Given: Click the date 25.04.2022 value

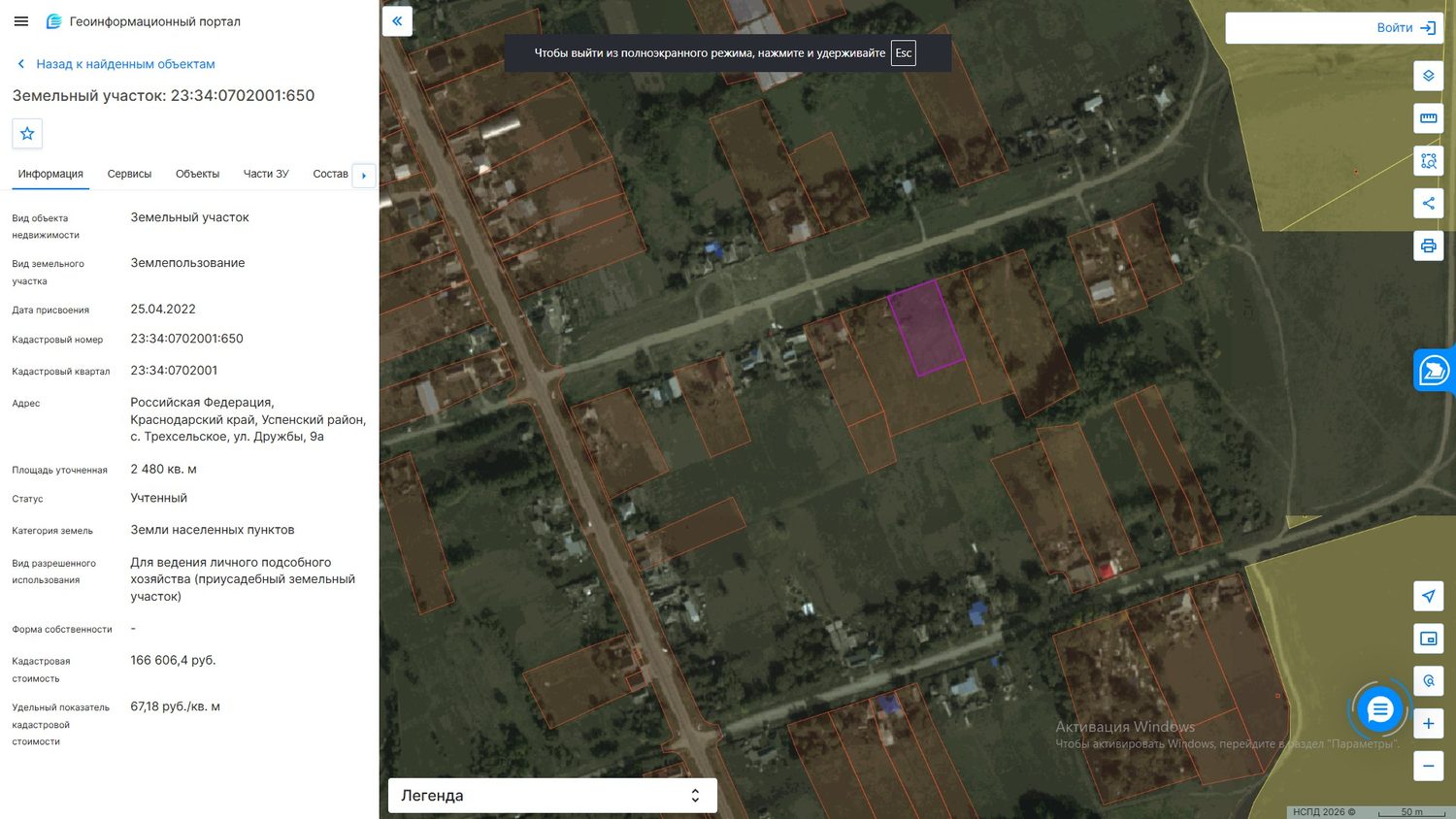Looking at the screenshot, I should [163, 310].
